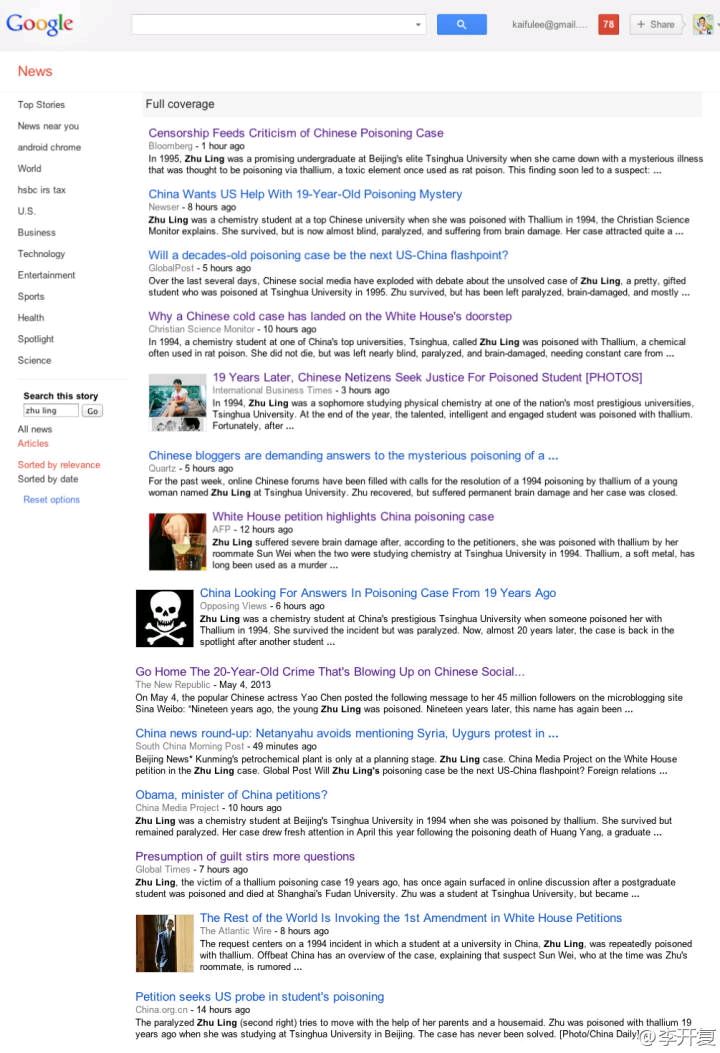Click the 'zhu ling' story search field
The image size is (720, 1053).
click(x=51, y=410)
